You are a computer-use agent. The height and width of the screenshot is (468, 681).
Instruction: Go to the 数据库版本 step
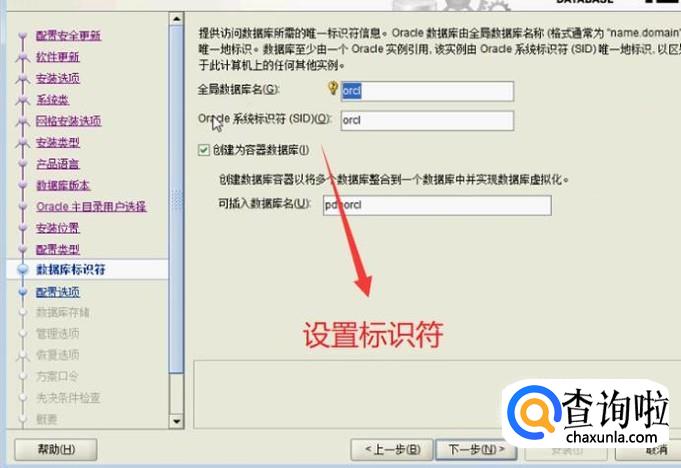[x=63, y=185]
